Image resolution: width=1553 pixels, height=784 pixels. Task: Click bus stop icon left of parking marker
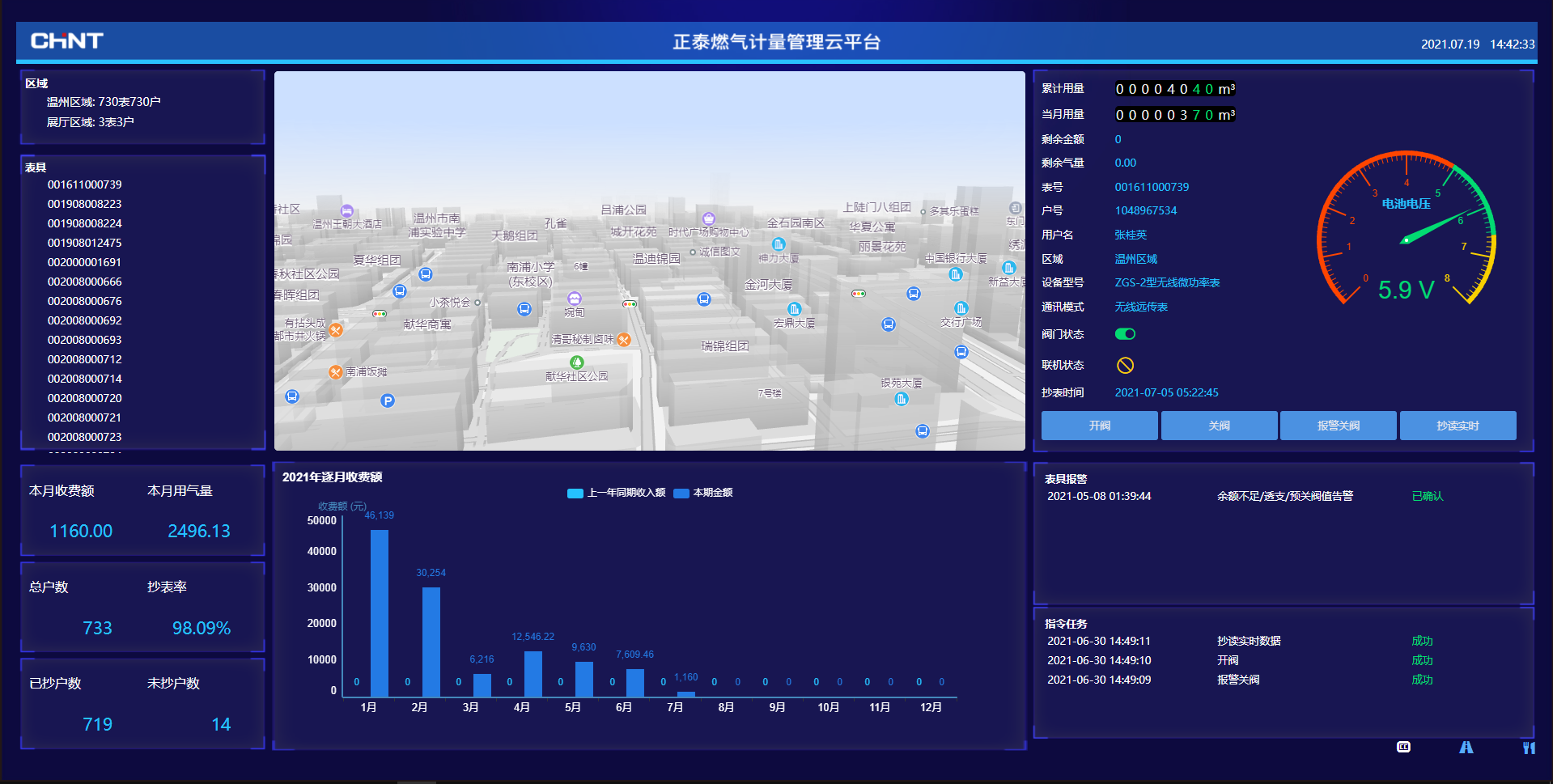pyautogui.click(x=292, y=396)
